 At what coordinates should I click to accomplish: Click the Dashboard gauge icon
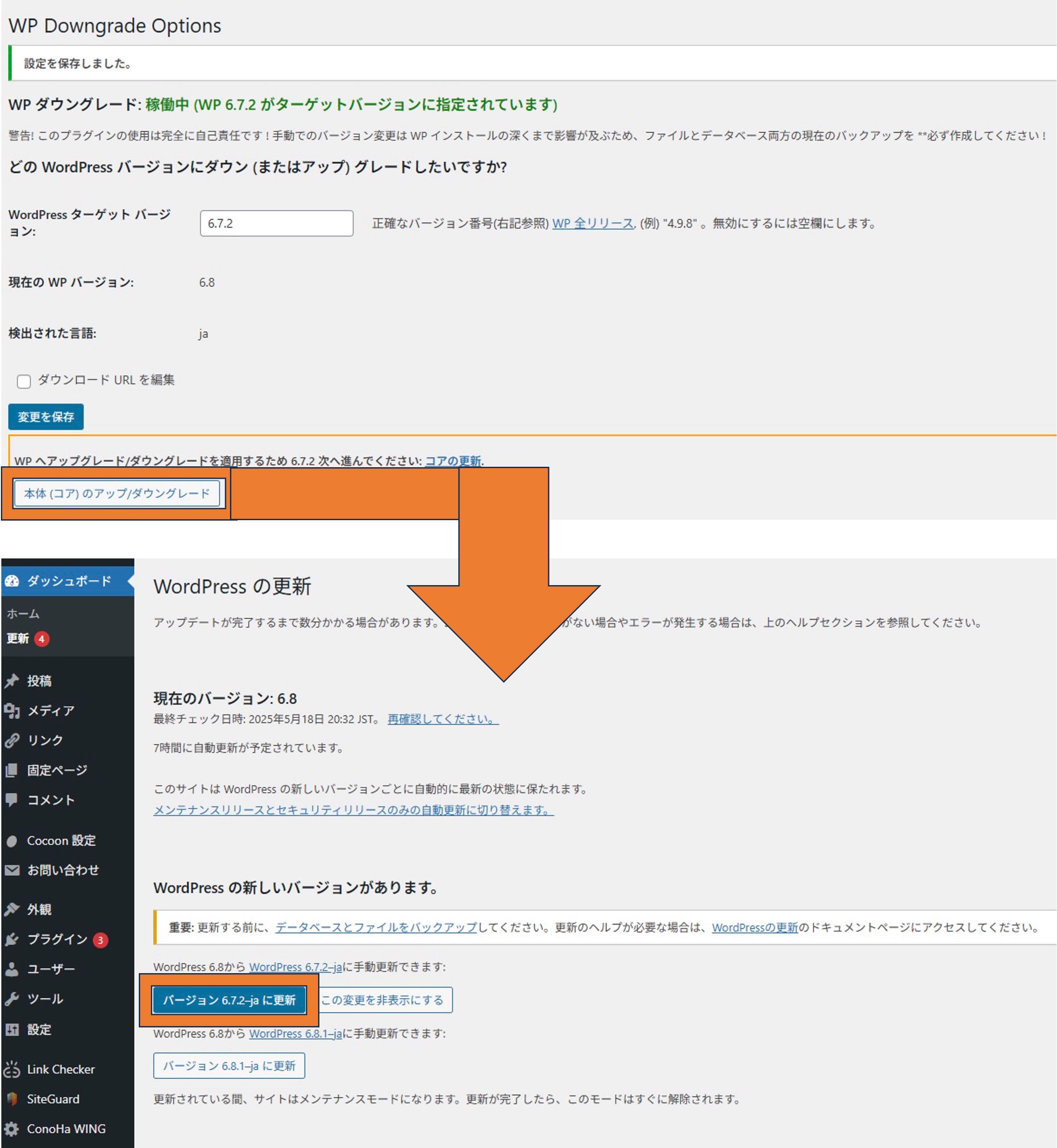pos(12,581)
